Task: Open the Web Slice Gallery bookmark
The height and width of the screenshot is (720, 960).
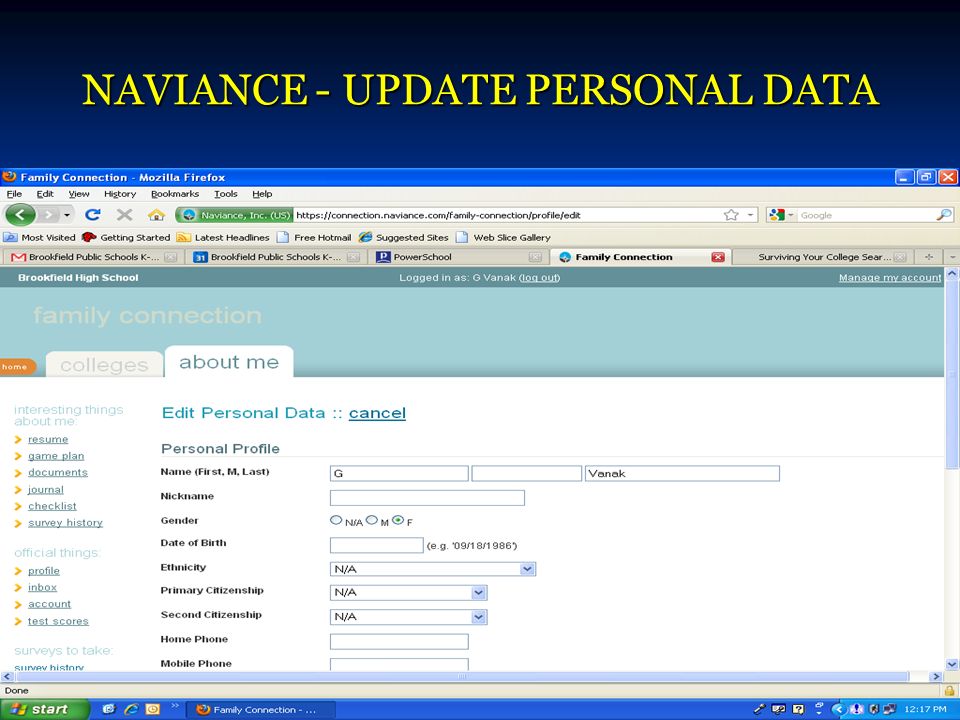Action: point(503,238)
